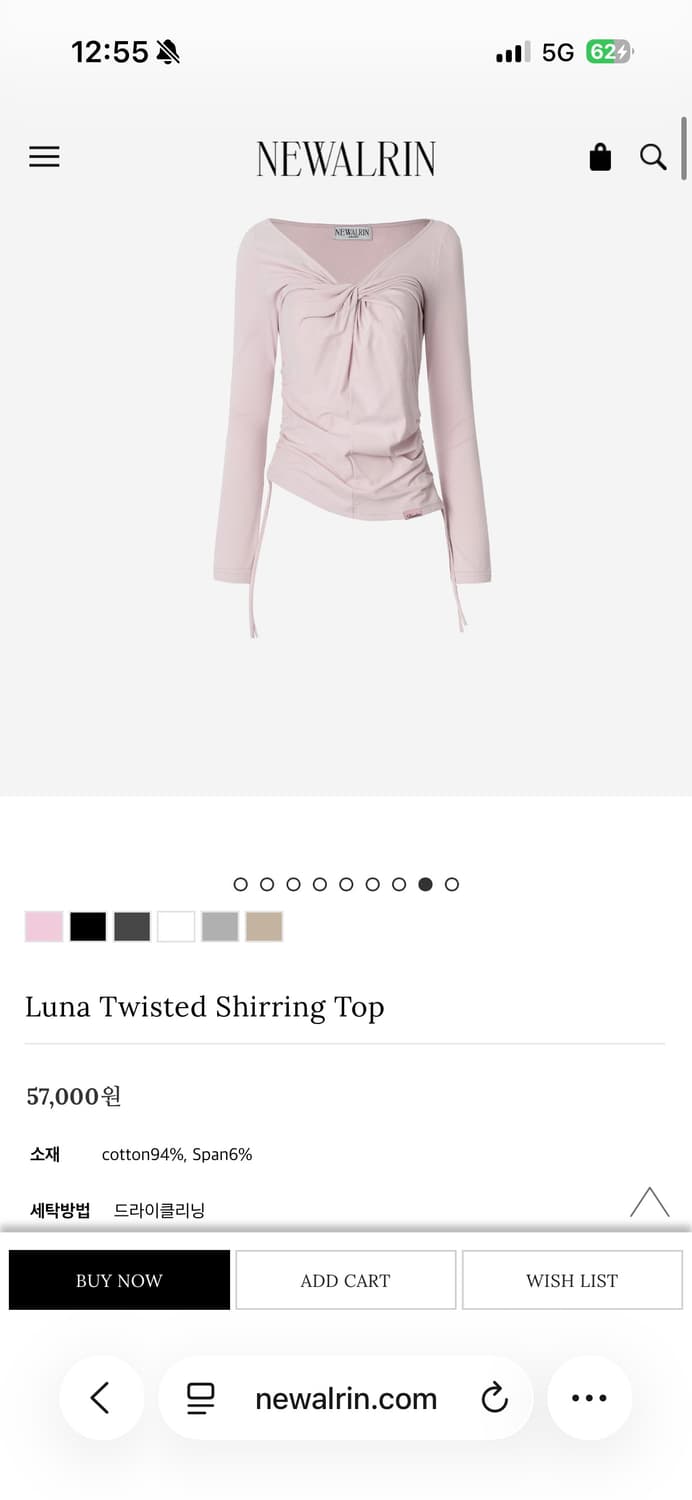Tap the newalrin.com address field
The image size is (692, 1500).
pyautogui.click(x=346, y=1398)
